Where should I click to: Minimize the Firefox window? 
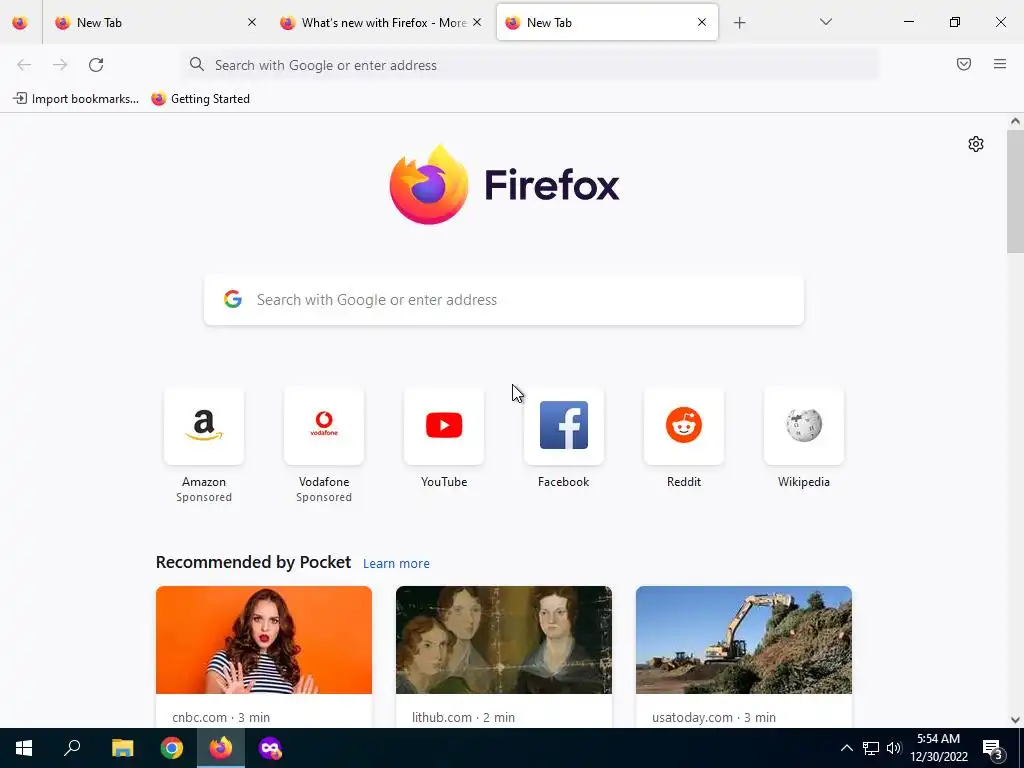908,22
